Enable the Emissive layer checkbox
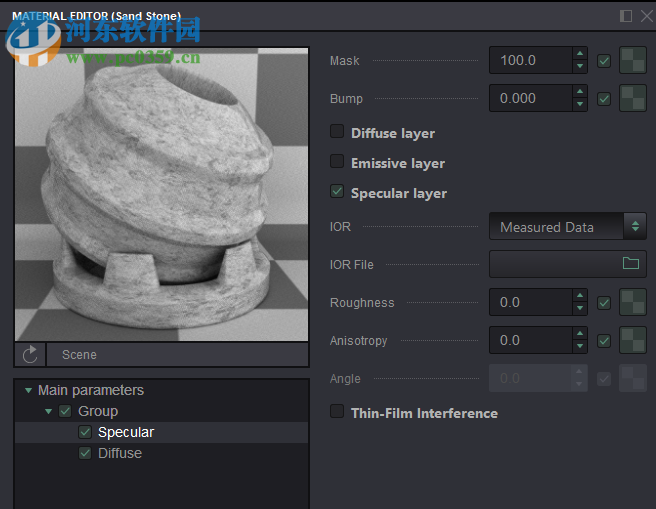 pyautogui.click(x=337, y=163)
